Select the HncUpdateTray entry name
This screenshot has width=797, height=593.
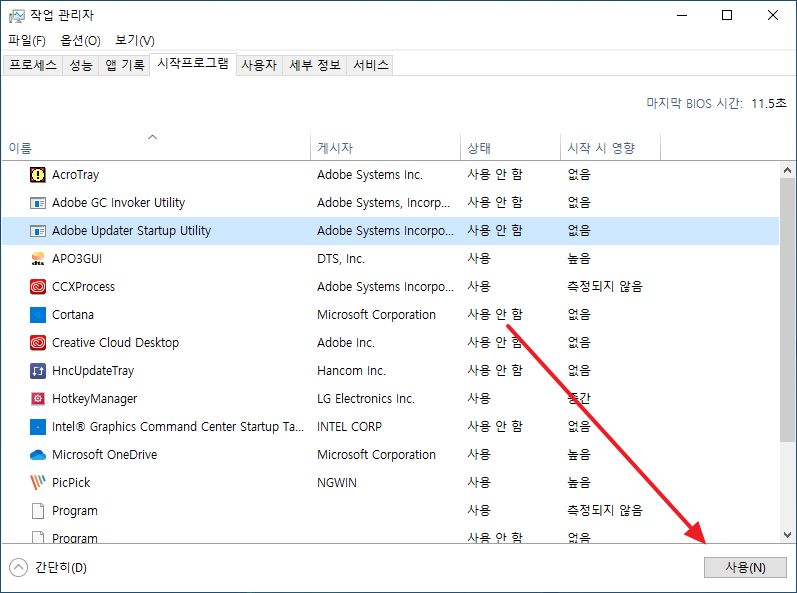pyautogui.click(x=93, y=371)
